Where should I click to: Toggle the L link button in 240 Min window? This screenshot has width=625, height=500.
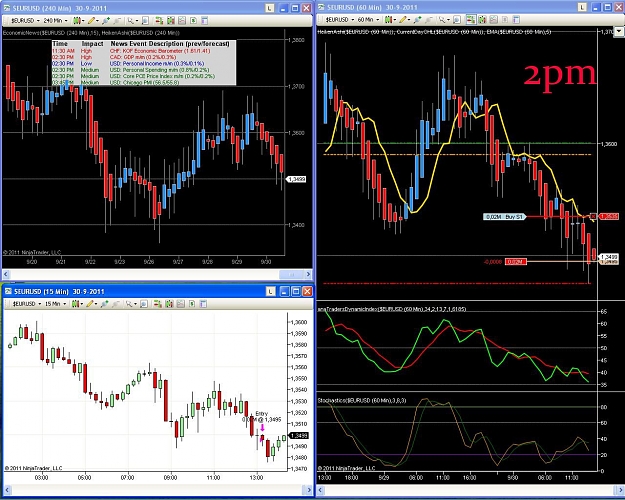click(270, 8)
